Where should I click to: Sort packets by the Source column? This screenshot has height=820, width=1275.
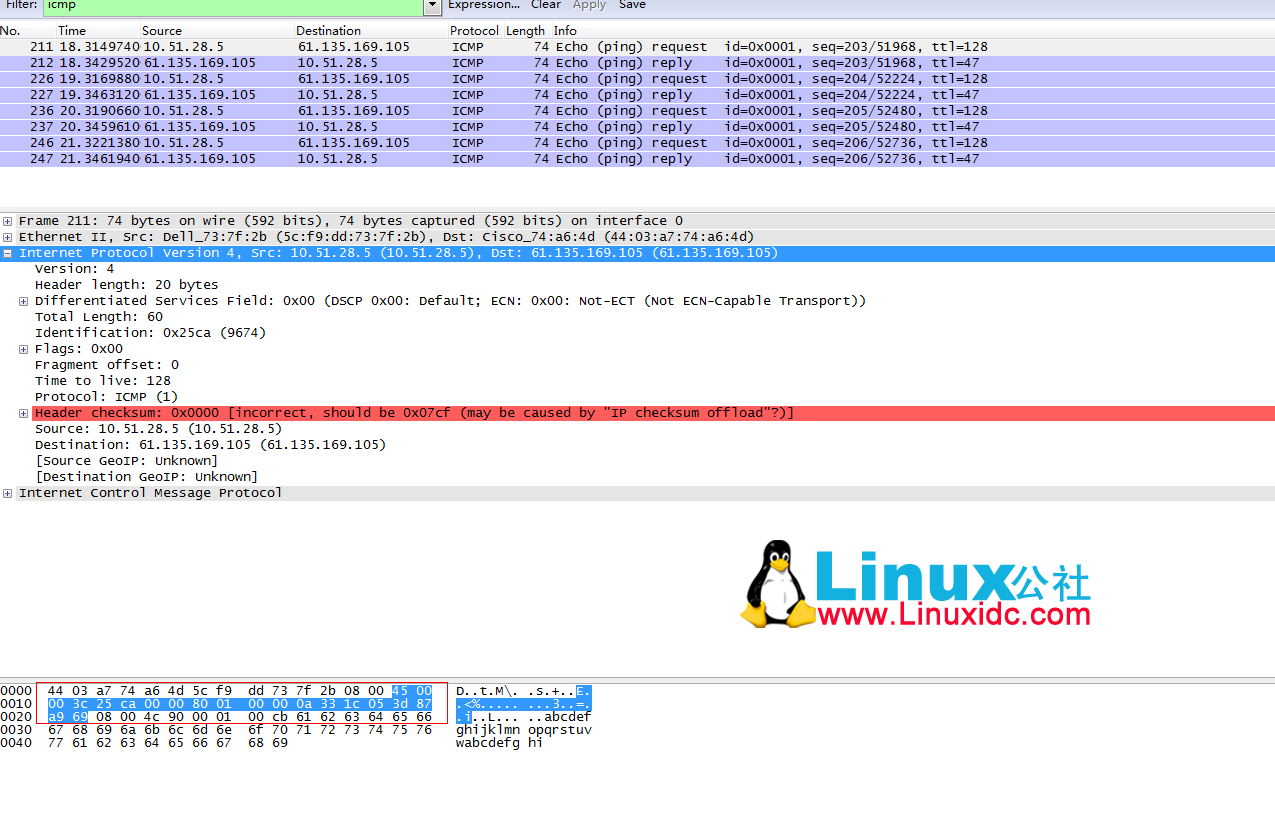coord(161,30)
